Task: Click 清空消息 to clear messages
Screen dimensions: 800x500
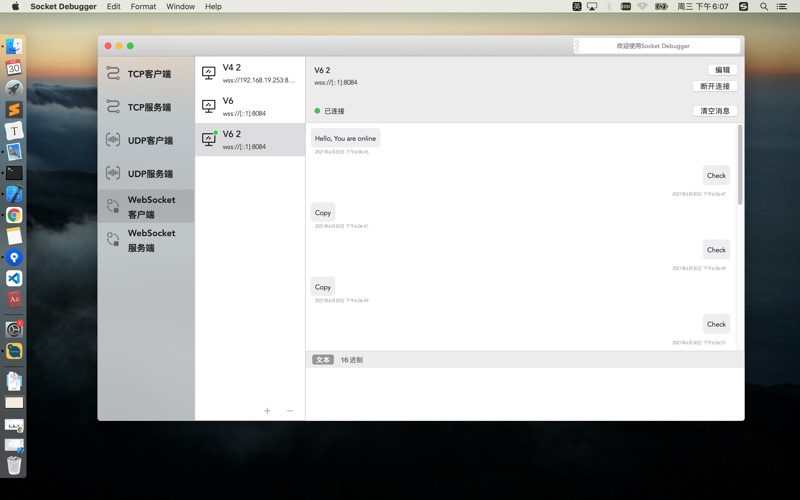Action: coord(715,111)
